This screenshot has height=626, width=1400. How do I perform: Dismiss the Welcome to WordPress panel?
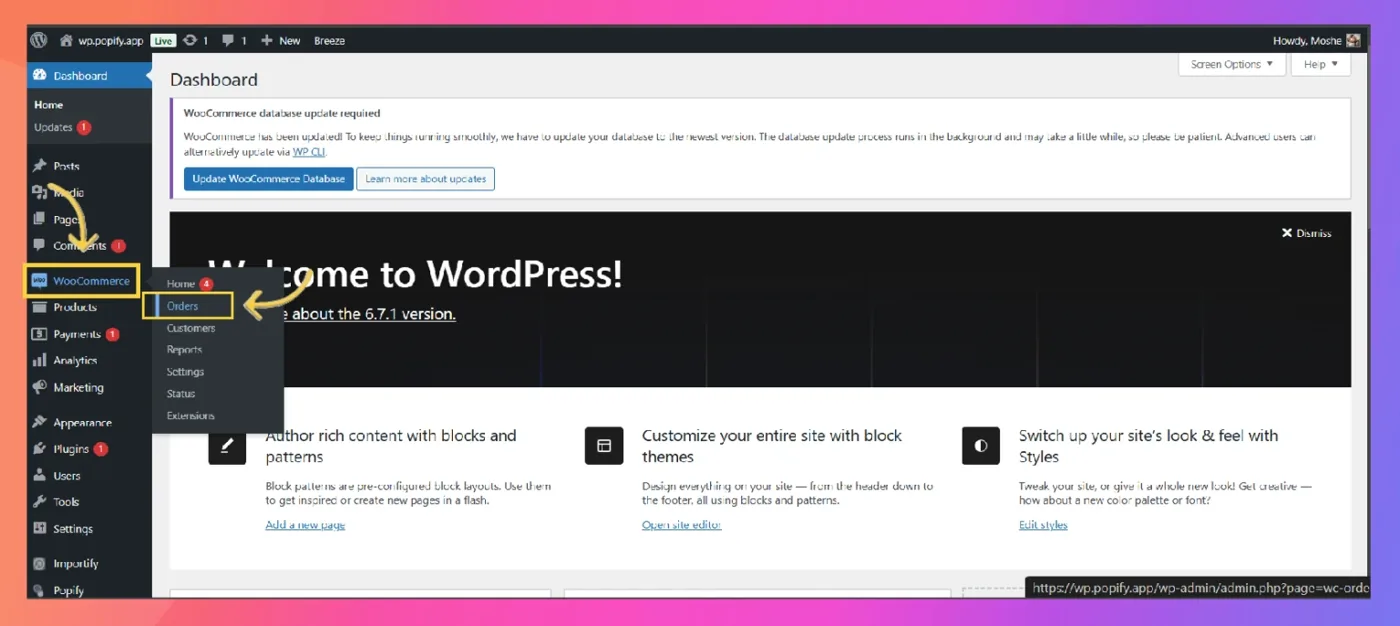pyautogui.click(x=1306, y=233)
